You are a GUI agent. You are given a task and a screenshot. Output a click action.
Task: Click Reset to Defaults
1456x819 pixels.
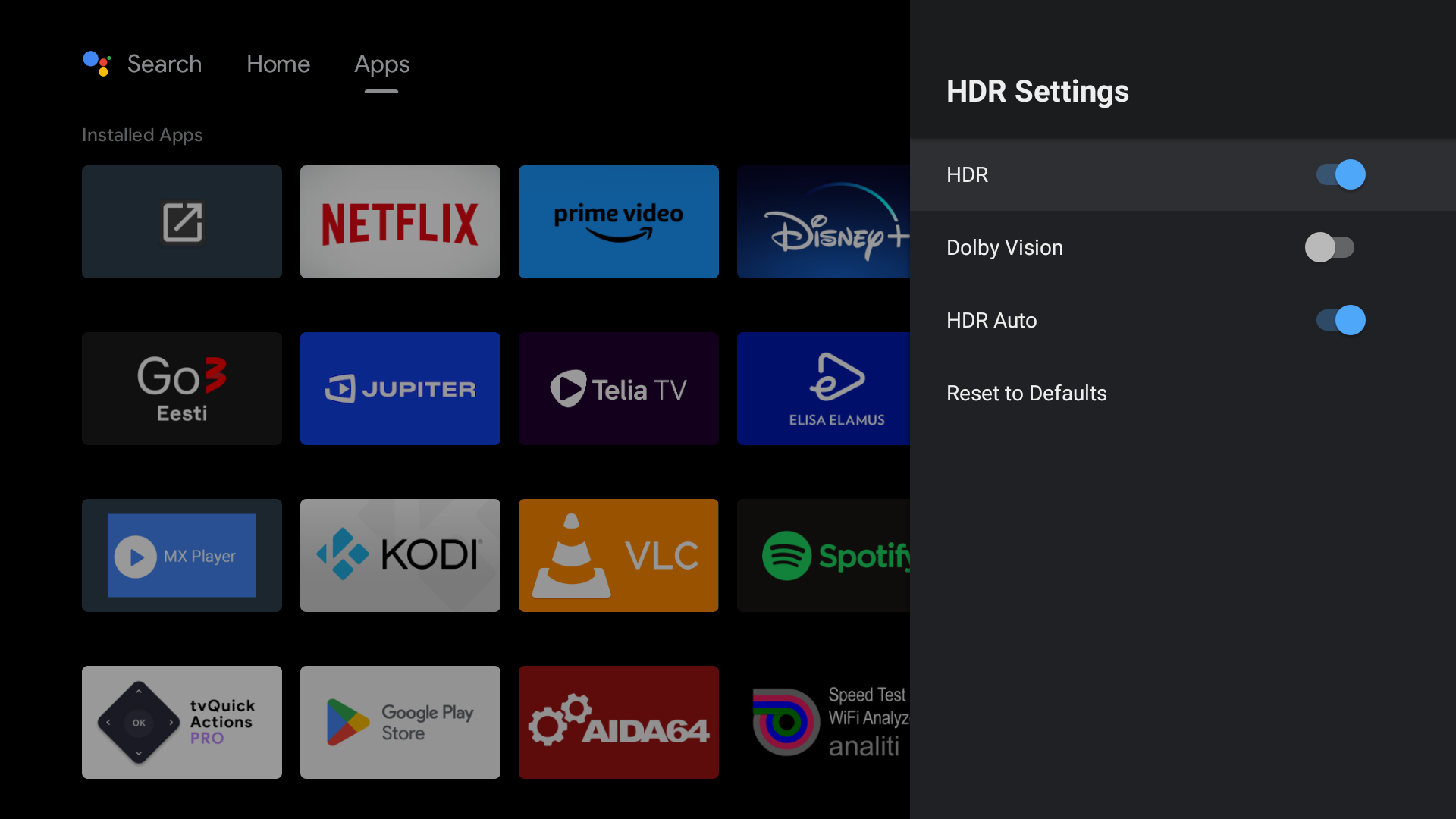[1026, 393]
